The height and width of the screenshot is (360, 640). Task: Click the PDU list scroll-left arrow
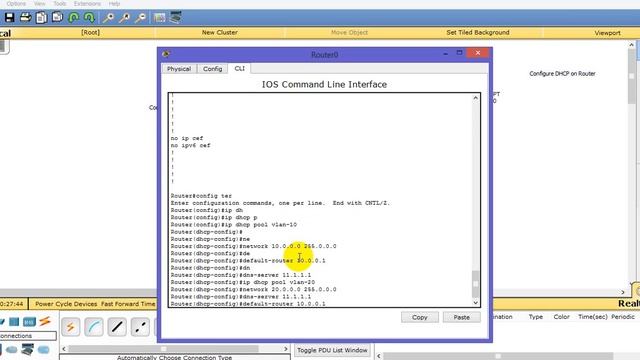point(379,356)
